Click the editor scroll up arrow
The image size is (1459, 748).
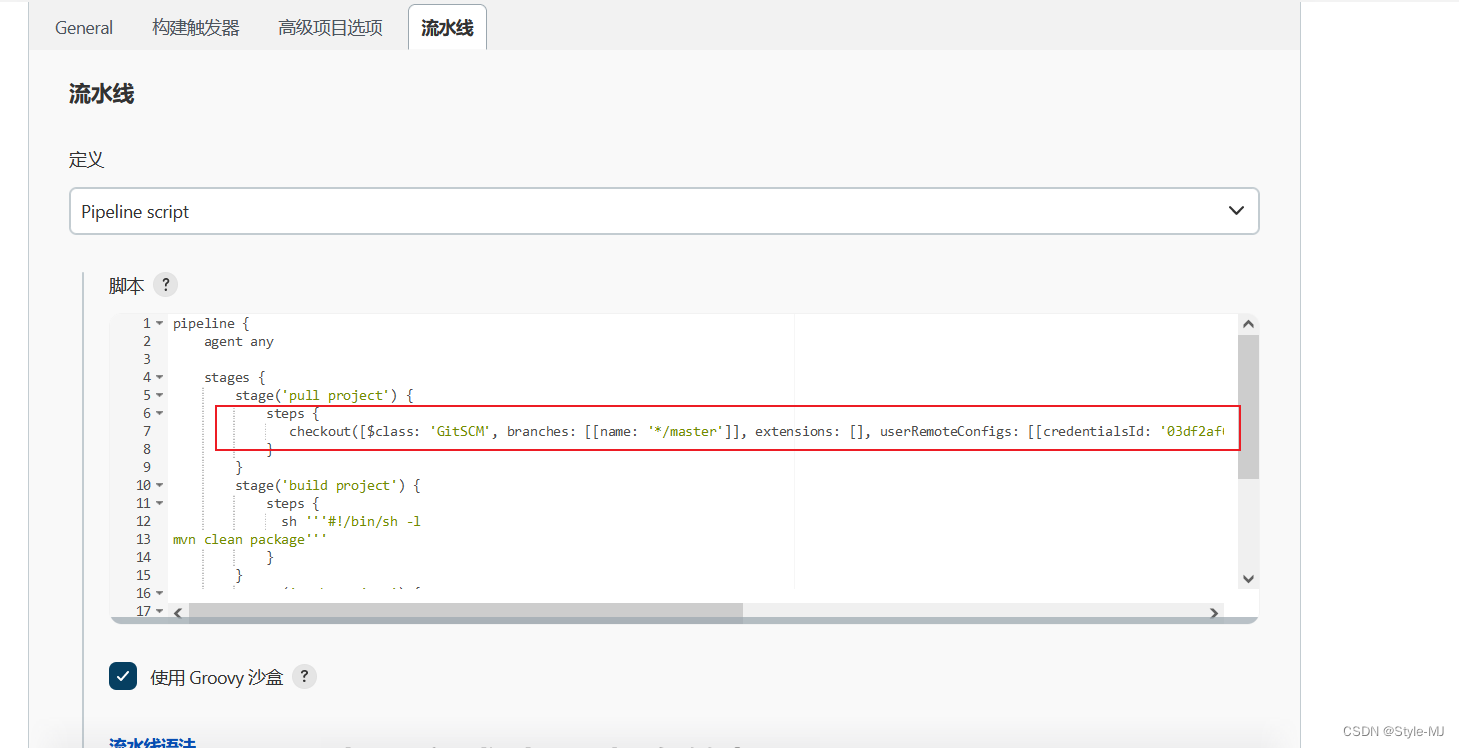pos(1248,324)
